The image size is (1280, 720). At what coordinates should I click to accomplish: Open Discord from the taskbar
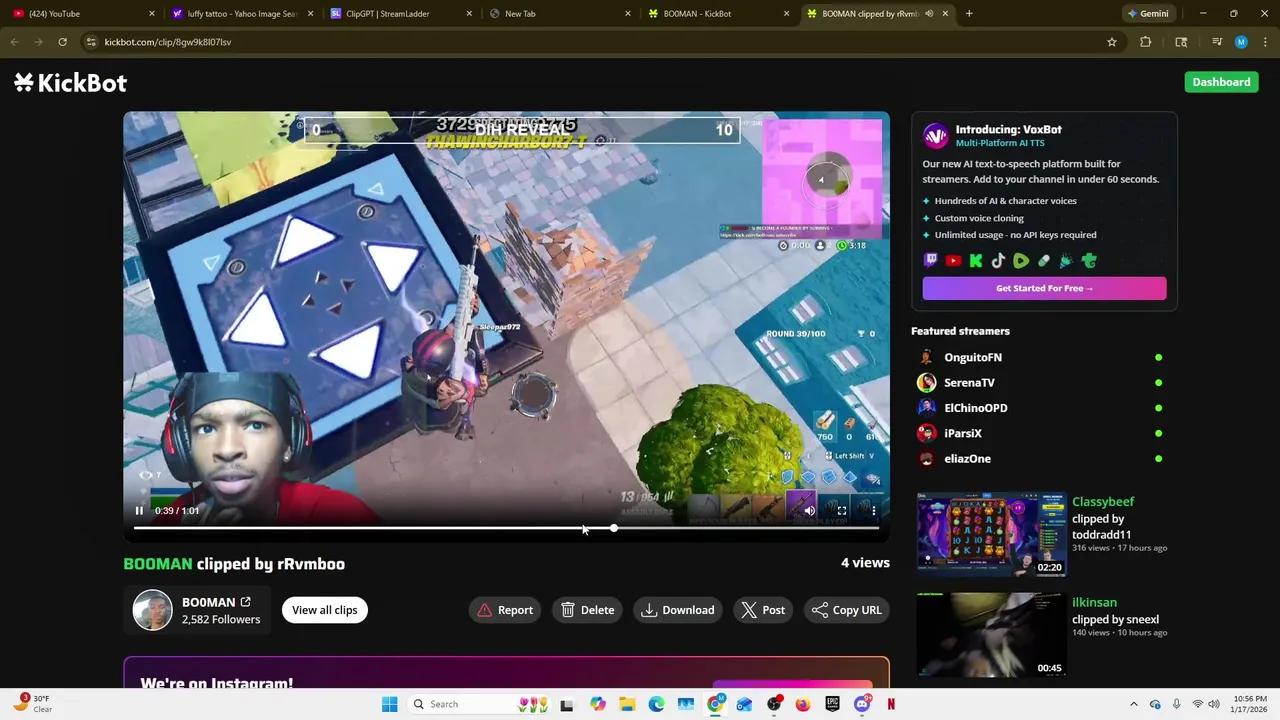862,704
